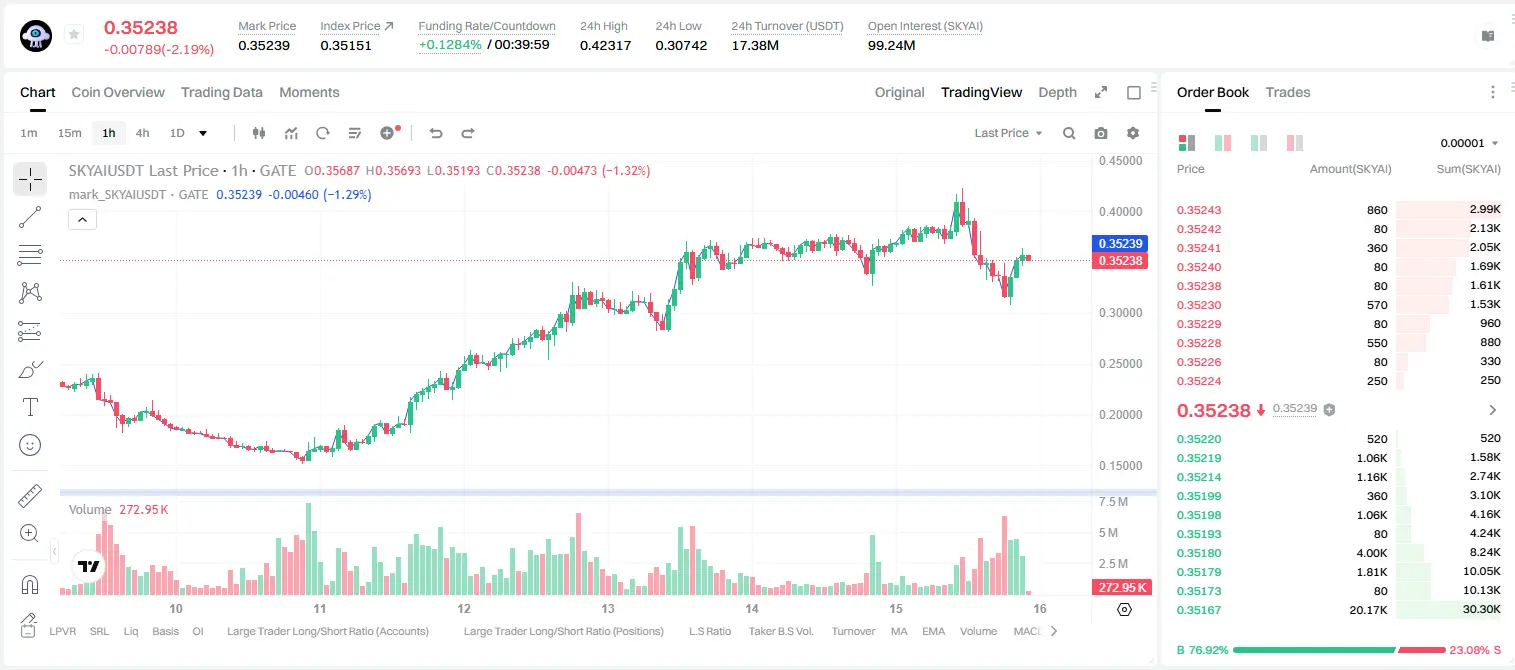Select the trend line drawing tool
This screenshot has width=1515, height=670.
coord(30,217)
